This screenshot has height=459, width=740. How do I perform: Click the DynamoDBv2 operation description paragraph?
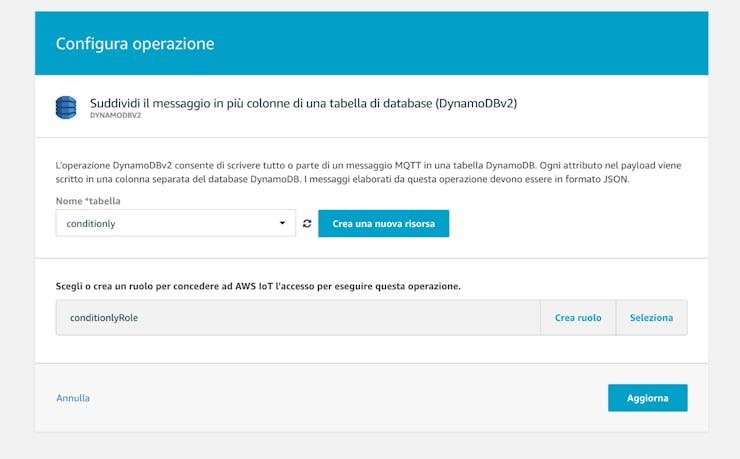[x=369, y=172]
